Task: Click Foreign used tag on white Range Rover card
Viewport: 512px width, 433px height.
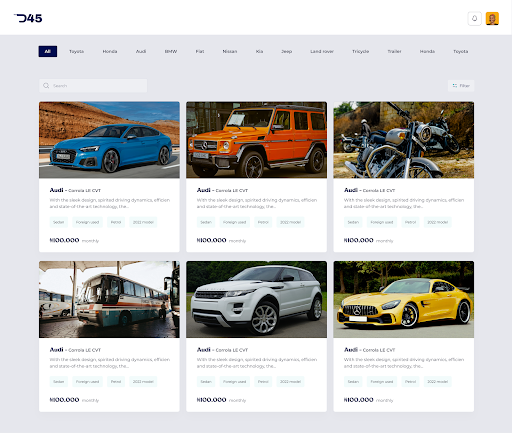Action: point(235,381)
